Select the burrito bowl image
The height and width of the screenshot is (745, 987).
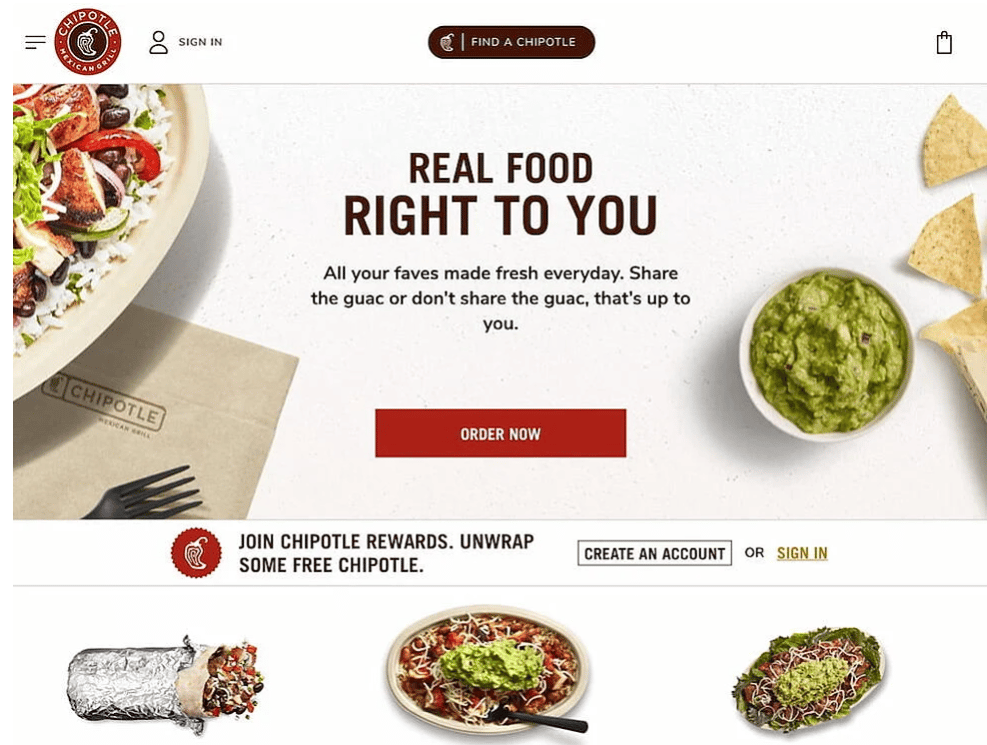point(488,671)
